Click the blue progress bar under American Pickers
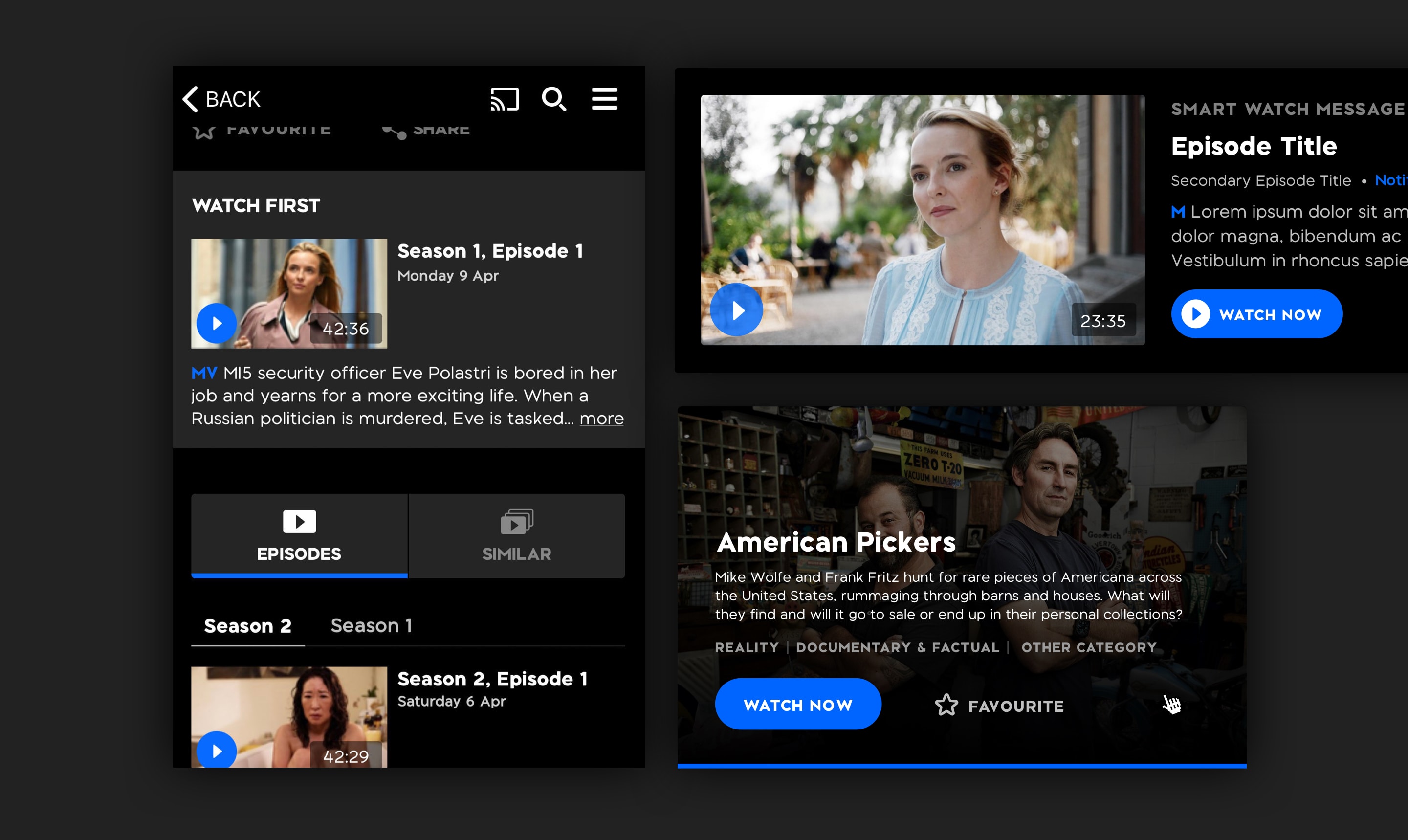The width and height of the screenshot is (1408, 840). click(962, 765)
